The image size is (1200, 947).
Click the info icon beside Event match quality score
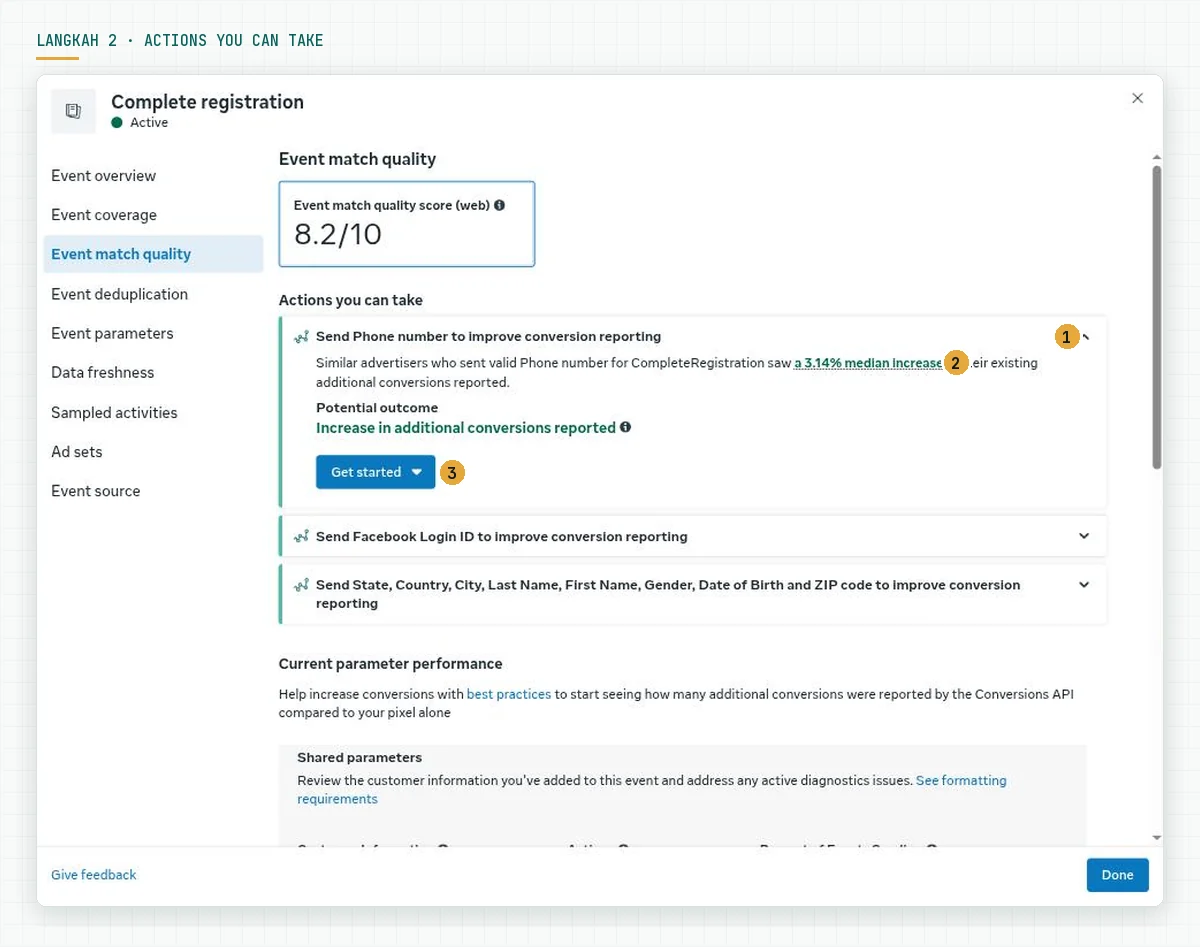500,205
